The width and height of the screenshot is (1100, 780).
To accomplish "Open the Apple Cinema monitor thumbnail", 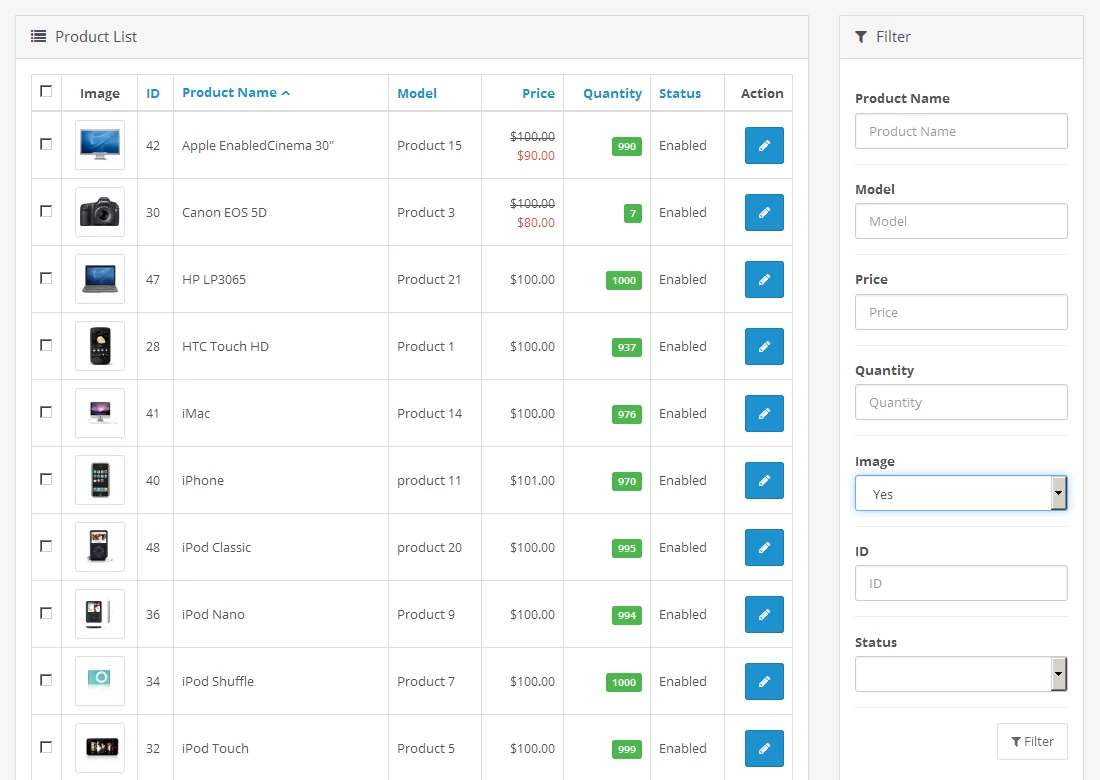I will click(100, 145).
